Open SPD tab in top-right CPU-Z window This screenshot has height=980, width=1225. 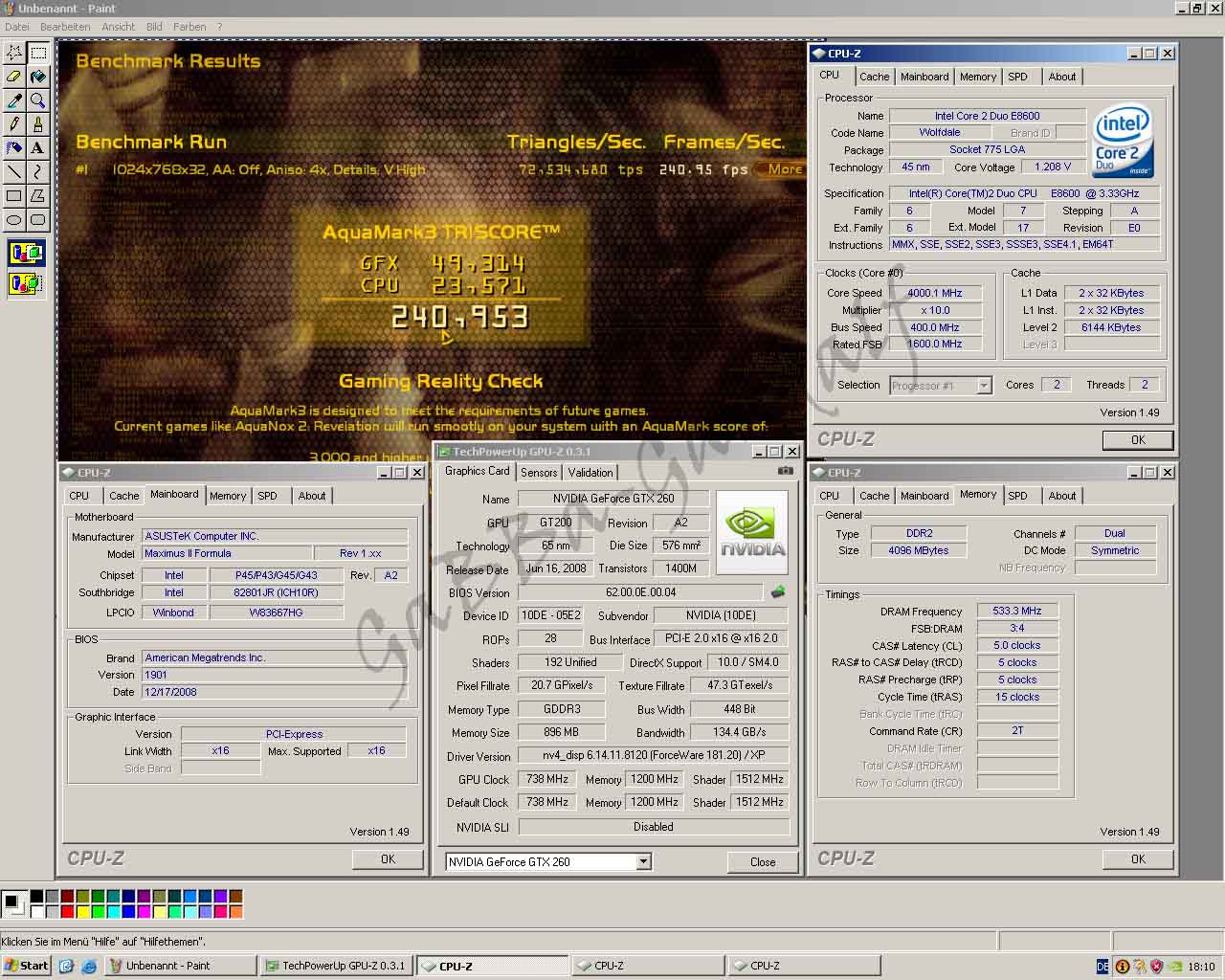coord(1017,77)
